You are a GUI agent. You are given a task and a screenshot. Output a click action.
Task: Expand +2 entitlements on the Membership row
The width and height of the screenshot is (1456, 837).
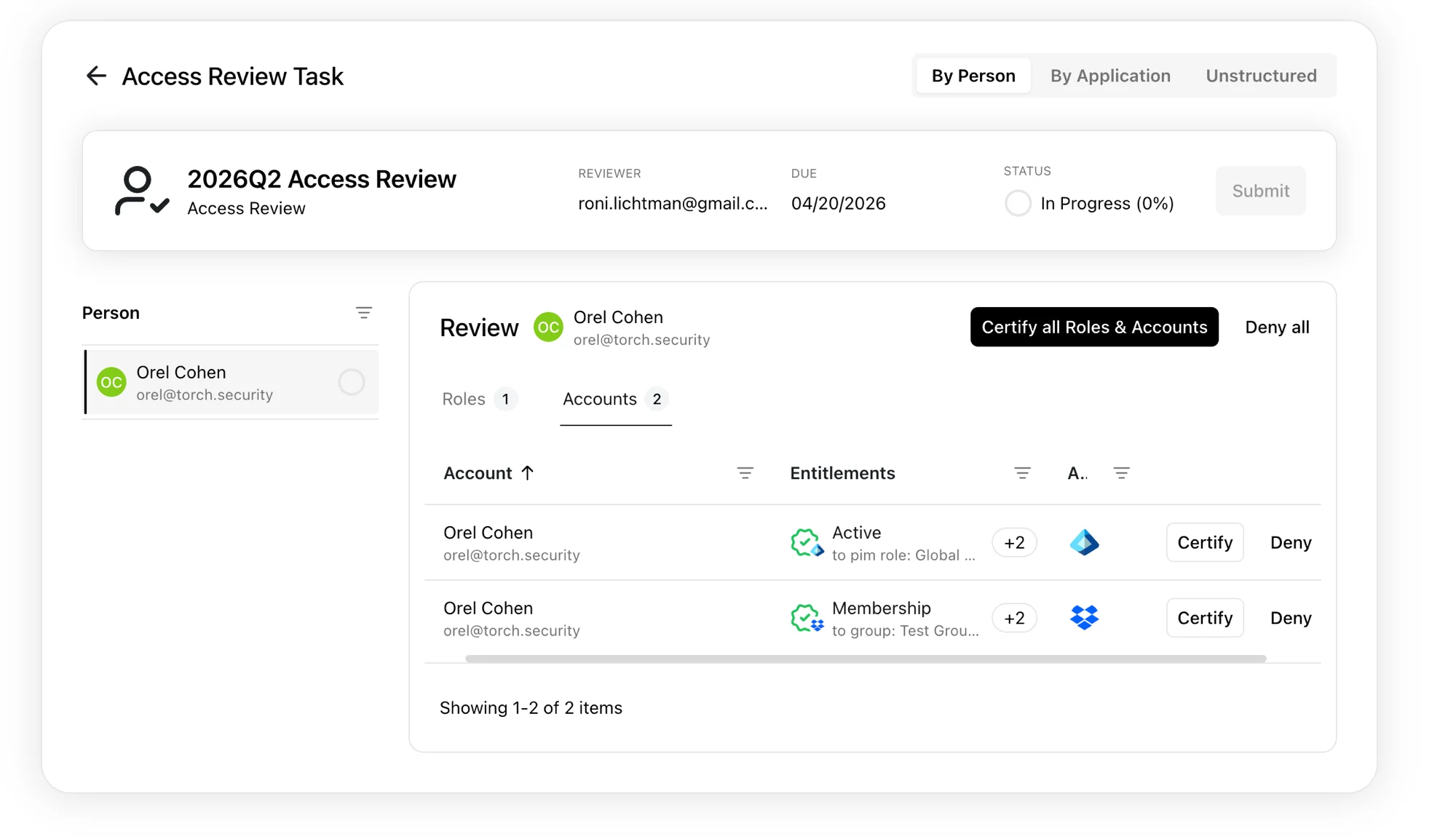tap(1014, 618)
